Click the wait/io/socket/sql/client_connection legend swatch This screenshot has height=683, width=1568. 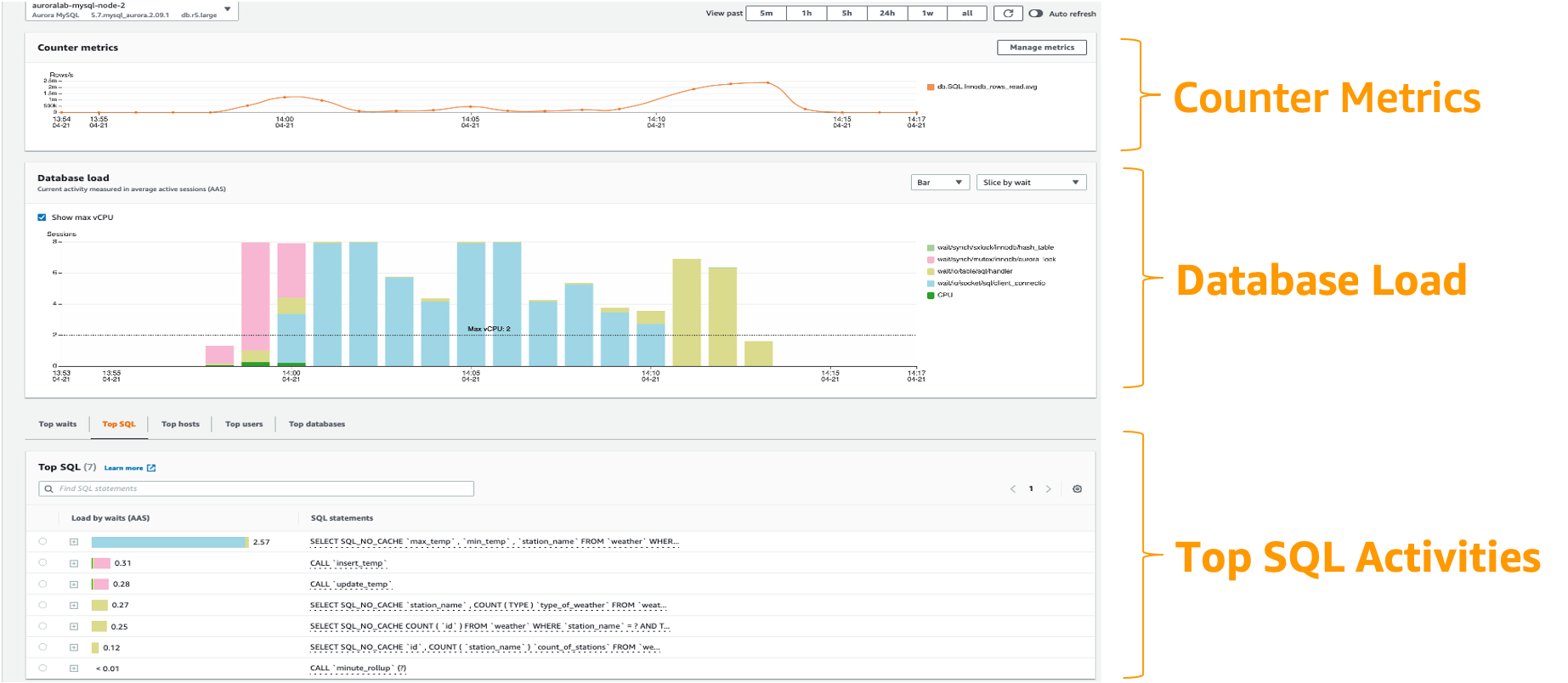pyautogui.click(x=931, y=284)
